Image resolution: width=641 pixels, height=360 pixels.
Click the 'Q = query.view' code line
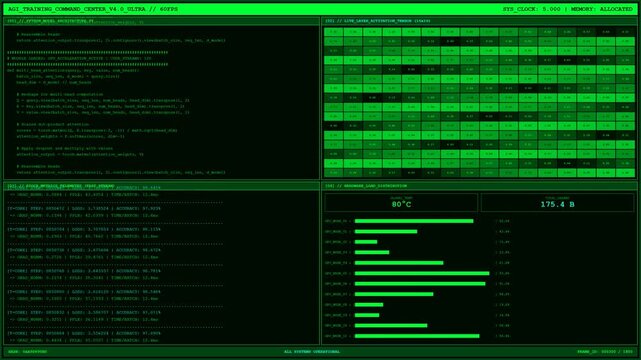point(103,101)
